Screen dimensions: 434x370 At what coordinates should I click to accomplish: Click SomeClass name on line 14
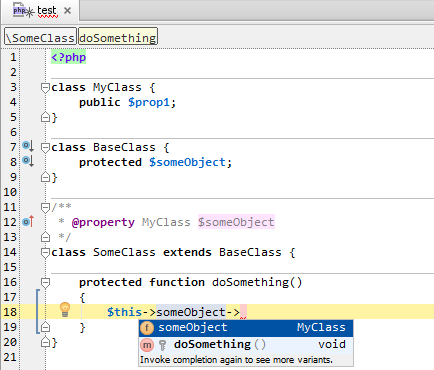click(x=124, y=252)
